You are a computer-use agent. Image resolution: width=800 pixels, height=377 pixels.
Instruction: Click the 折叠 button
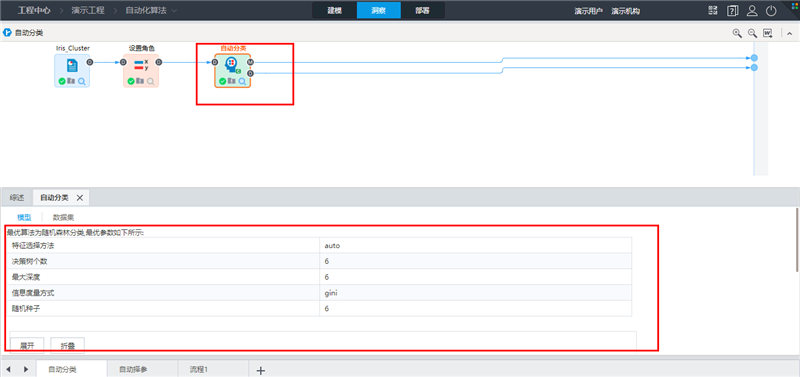(x=68, y=345)
